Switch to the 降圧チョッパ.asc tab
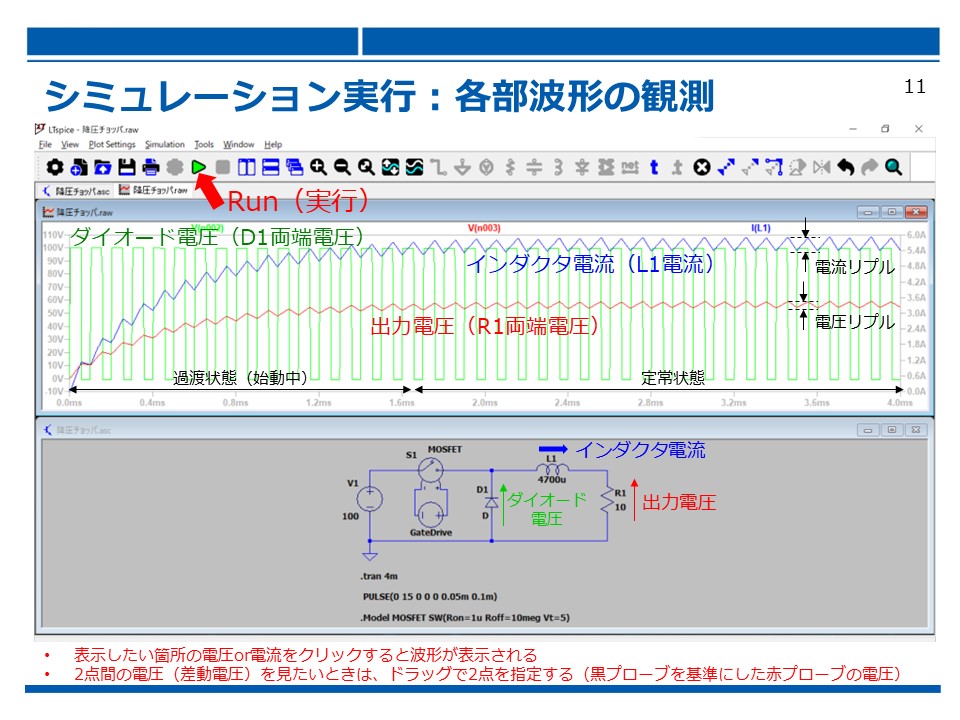Viewport: 960px width, 720px height. 74,190
